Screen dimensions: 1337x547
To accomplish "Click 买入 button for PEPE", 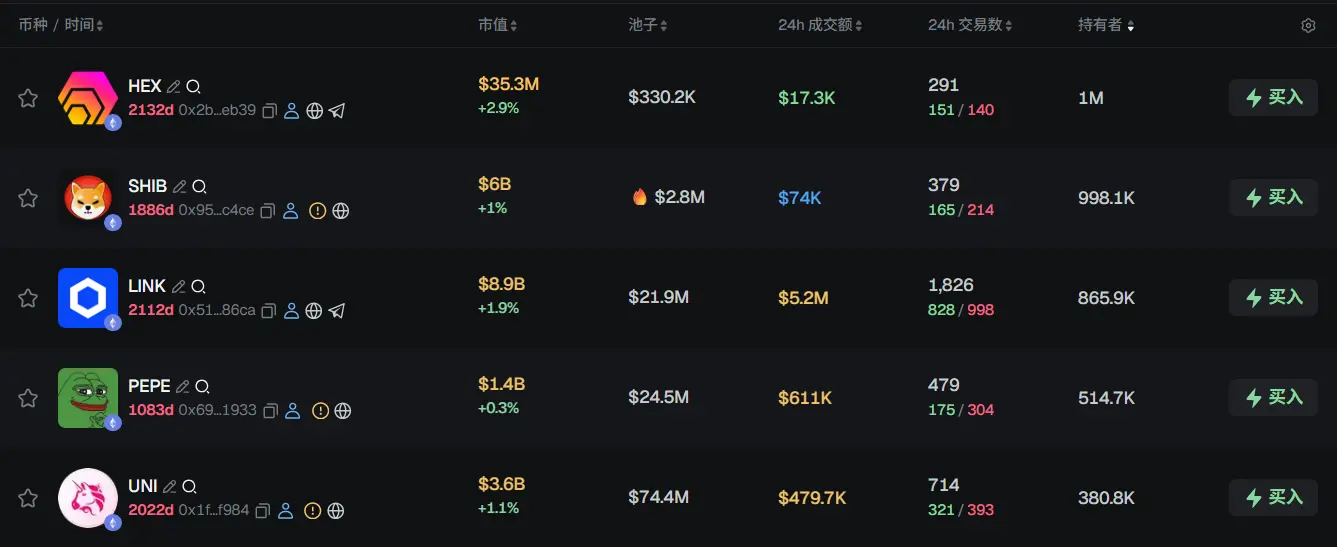I will point(1273,397).
